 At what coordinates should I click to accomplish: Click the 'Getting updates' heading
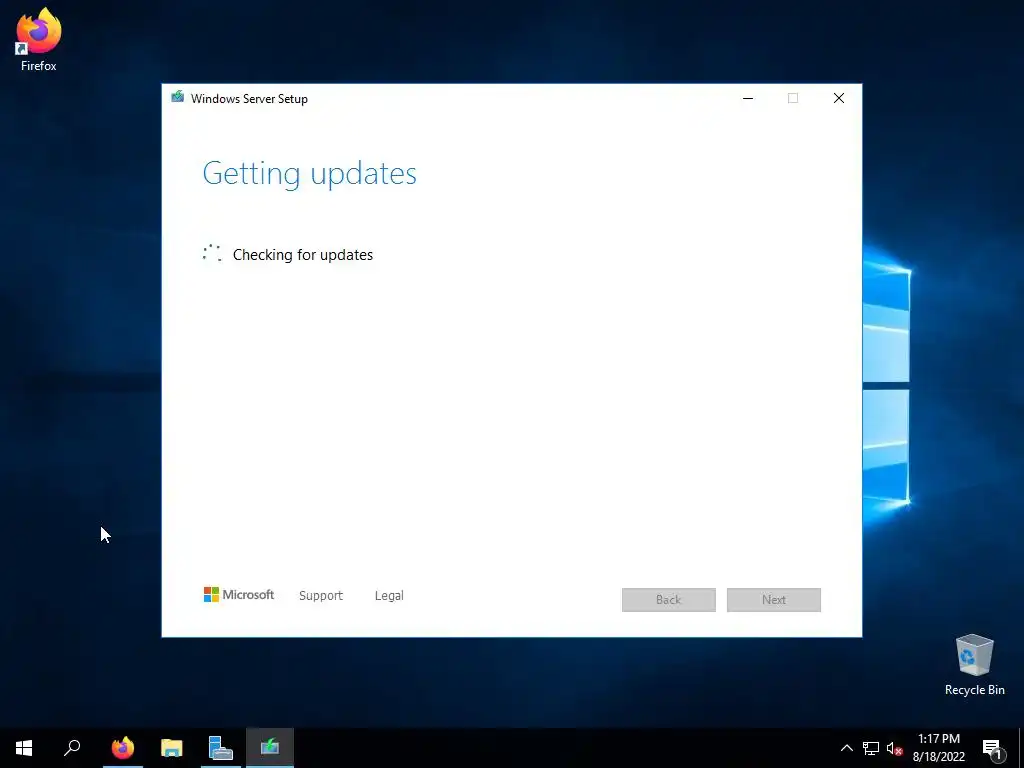point(310,174)
